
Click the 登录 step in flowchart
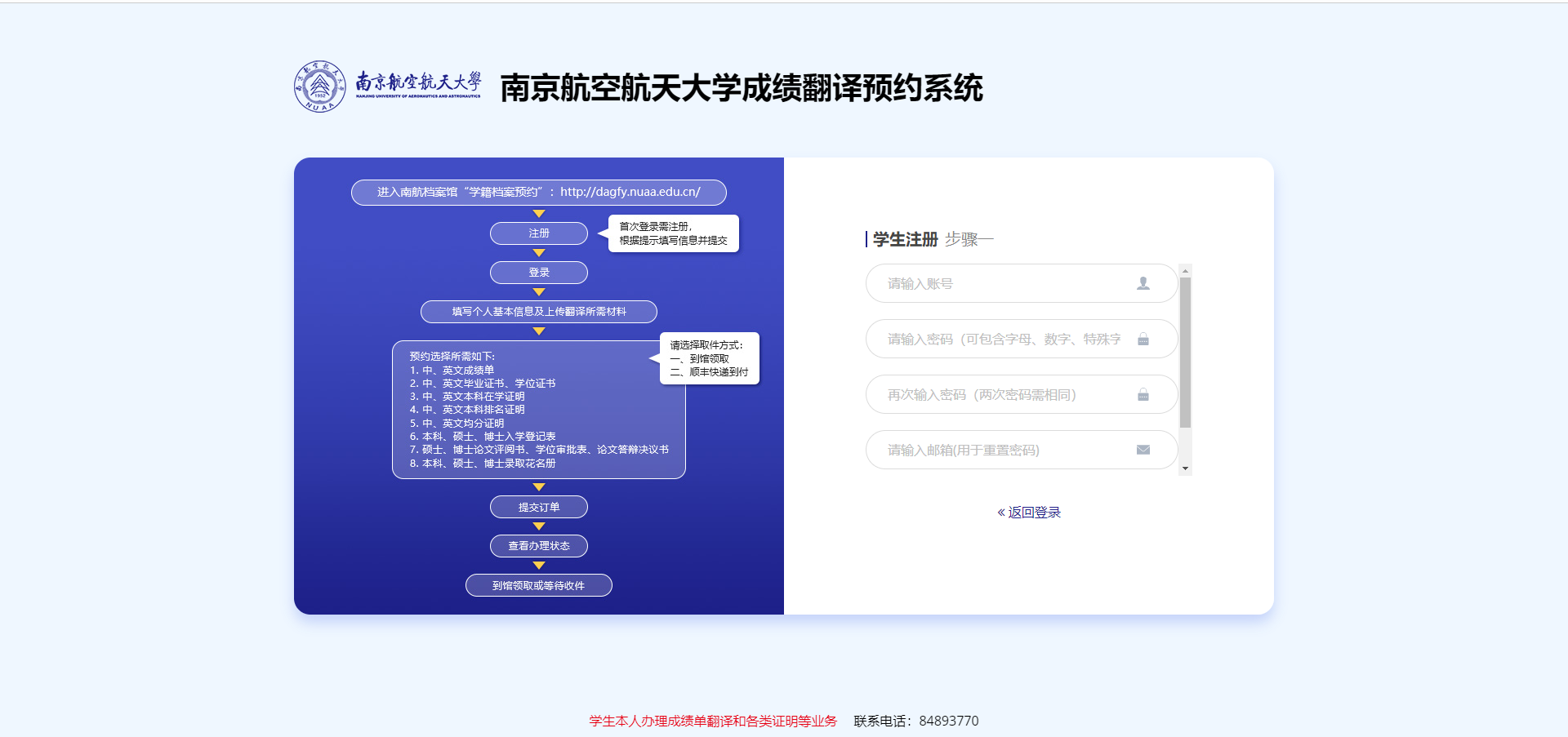(x=539, y=273)
